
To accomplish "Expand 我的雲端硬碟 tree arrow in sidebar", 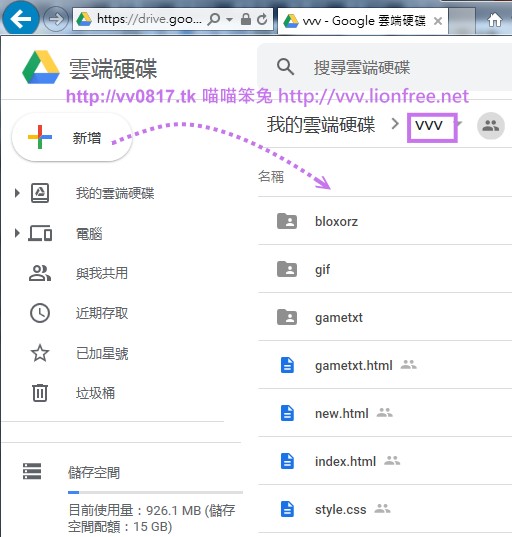I will 17,193.
